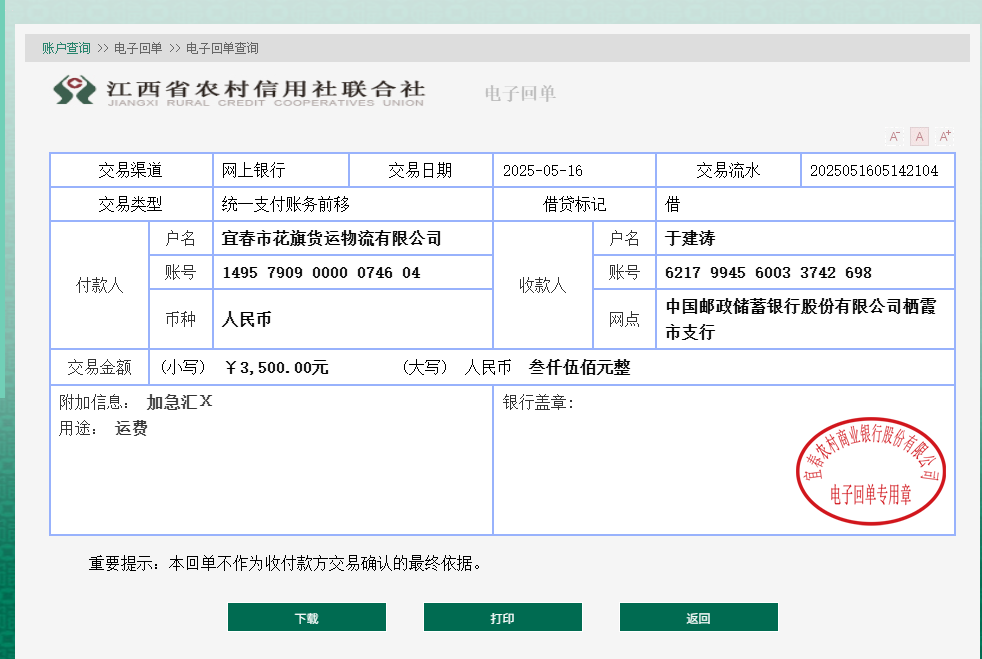Click the 付款人 label cell
This screenshot has width=982, height=659.
coord(100,285)
